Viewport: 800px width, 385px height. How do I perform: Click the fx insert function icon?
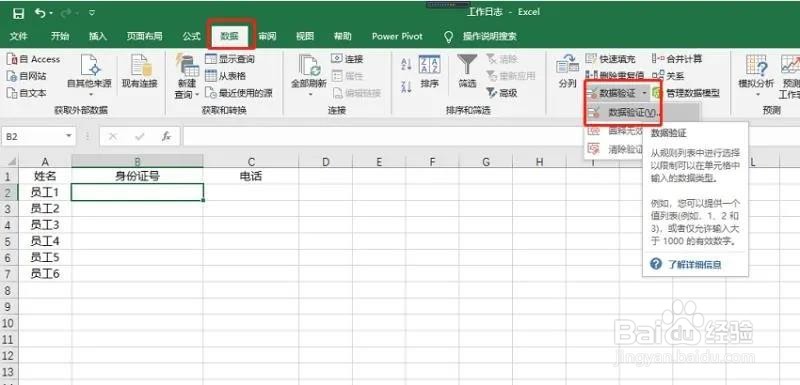point(166,137)
